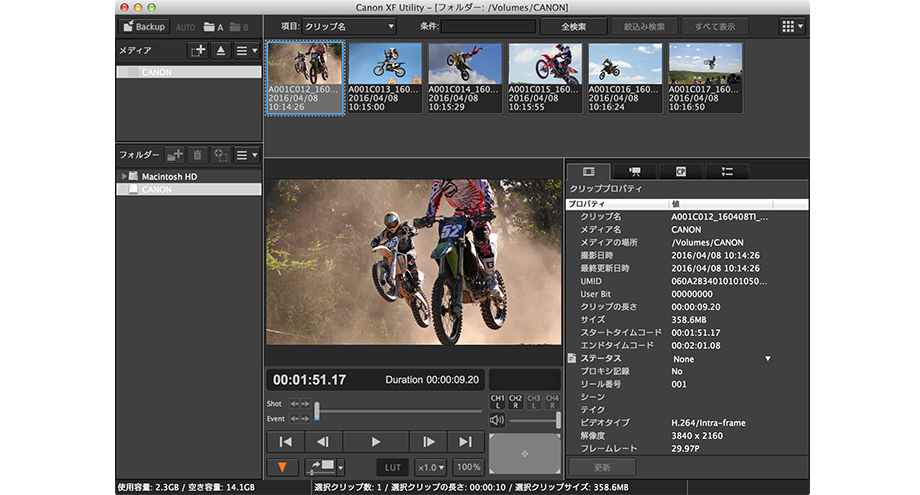Mute audio with the speaker icon

pos(495,420)
